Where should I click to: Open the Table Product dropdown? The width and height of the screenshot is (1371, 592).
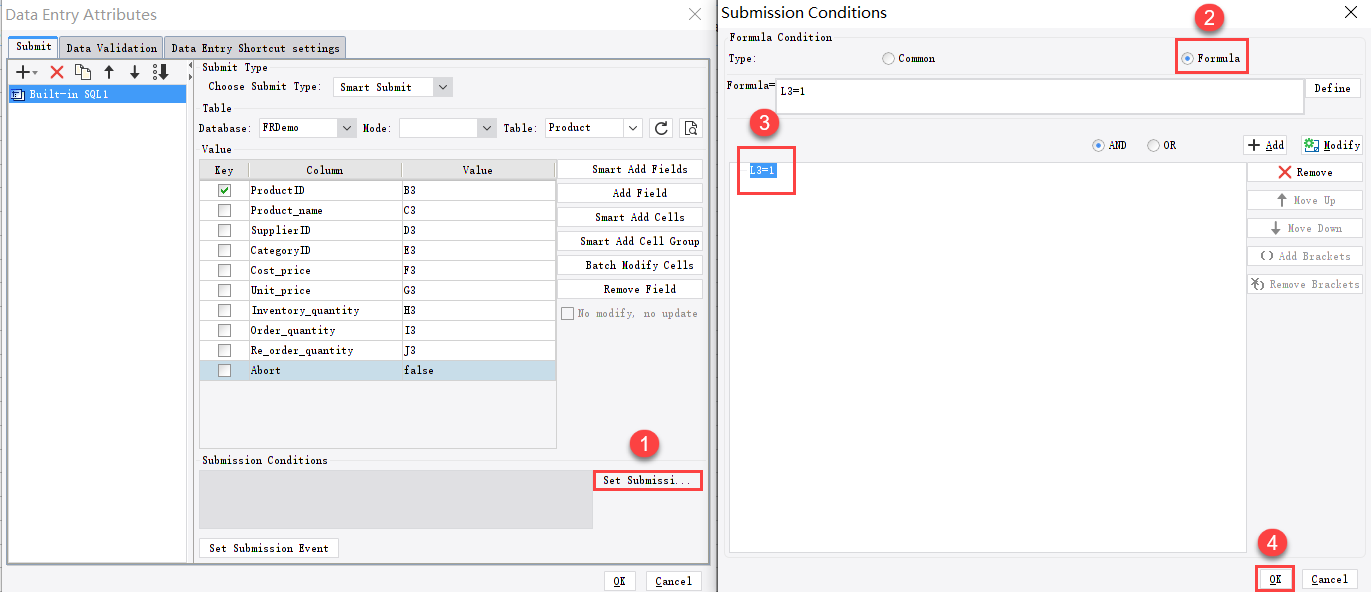pyautogui.click(x=630, y=128)
